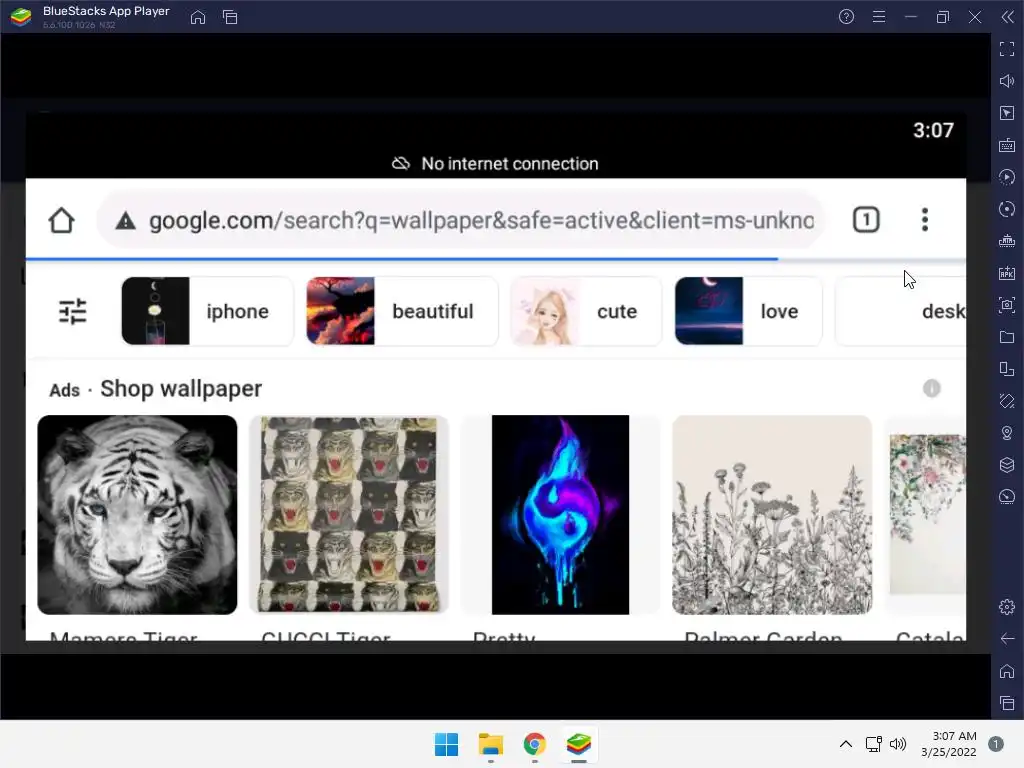1024x768 pixels.
Task: Click the speedometer icon in sidebar
Action: (x=1007, y=497)
